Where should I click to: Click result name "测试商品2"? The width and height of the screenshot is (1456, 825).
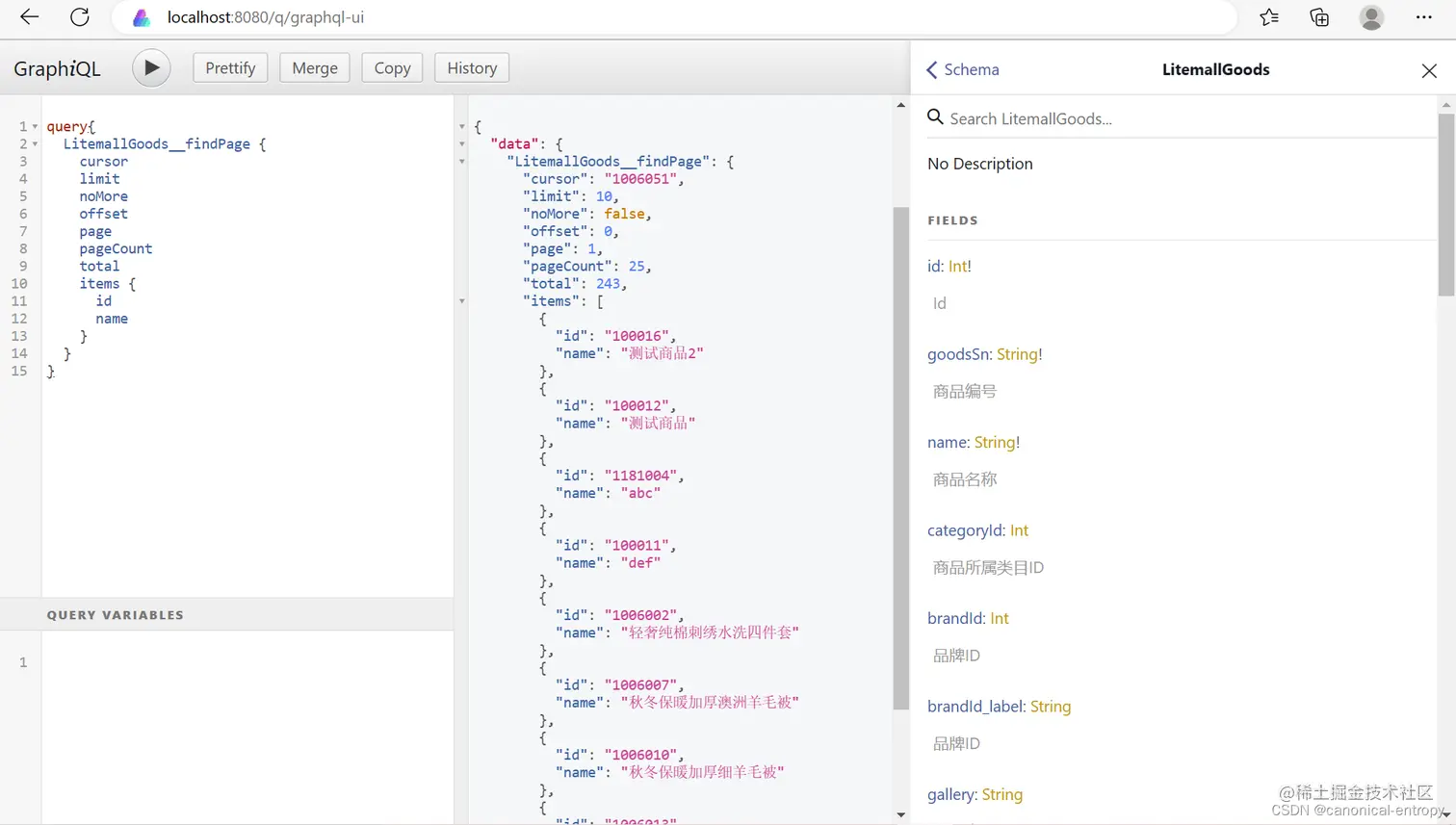tap(663, 353)
